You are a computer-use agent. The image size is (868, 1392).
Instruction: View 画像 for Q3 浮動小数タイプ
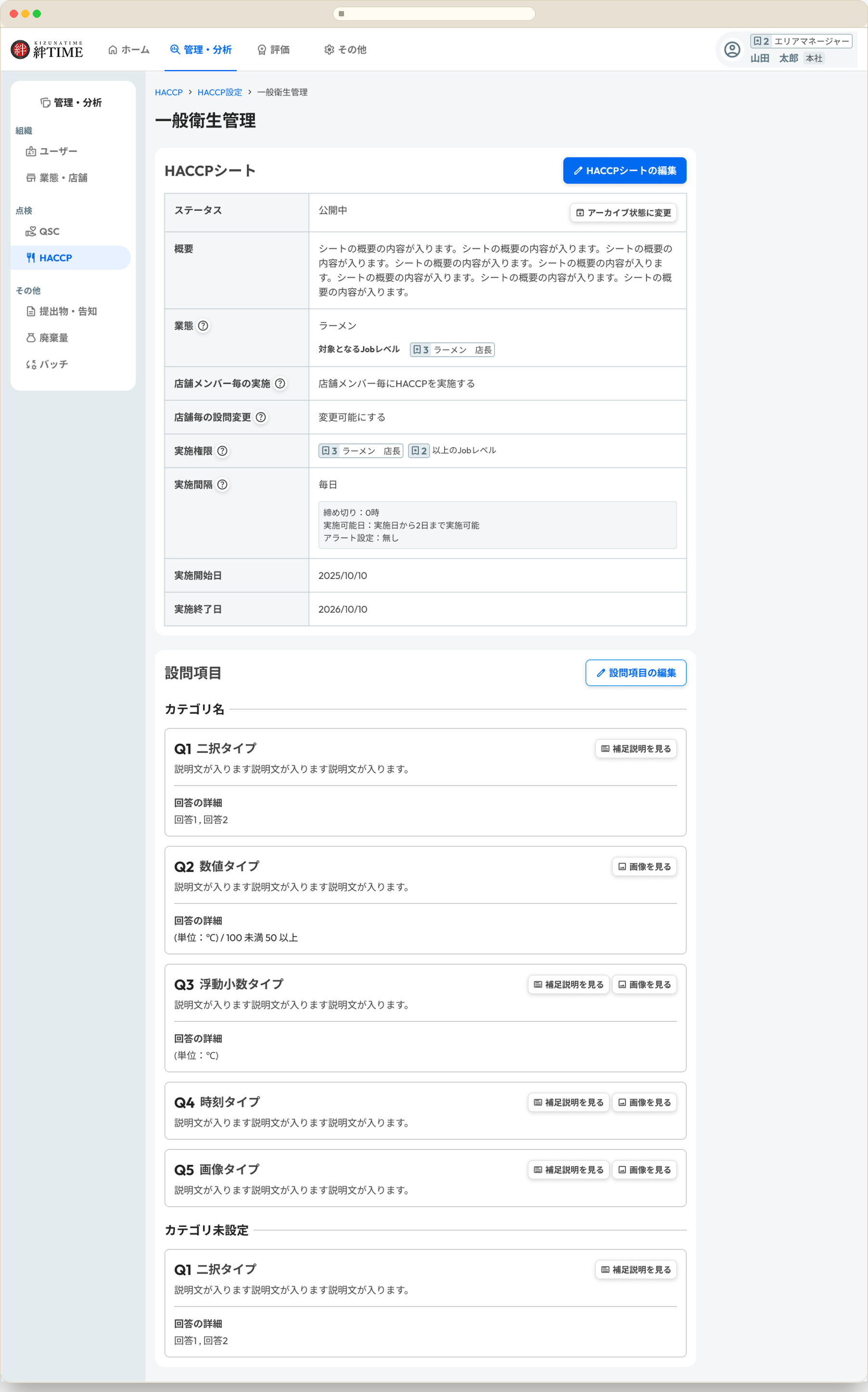pyautogui.click(x=644, y=985)
